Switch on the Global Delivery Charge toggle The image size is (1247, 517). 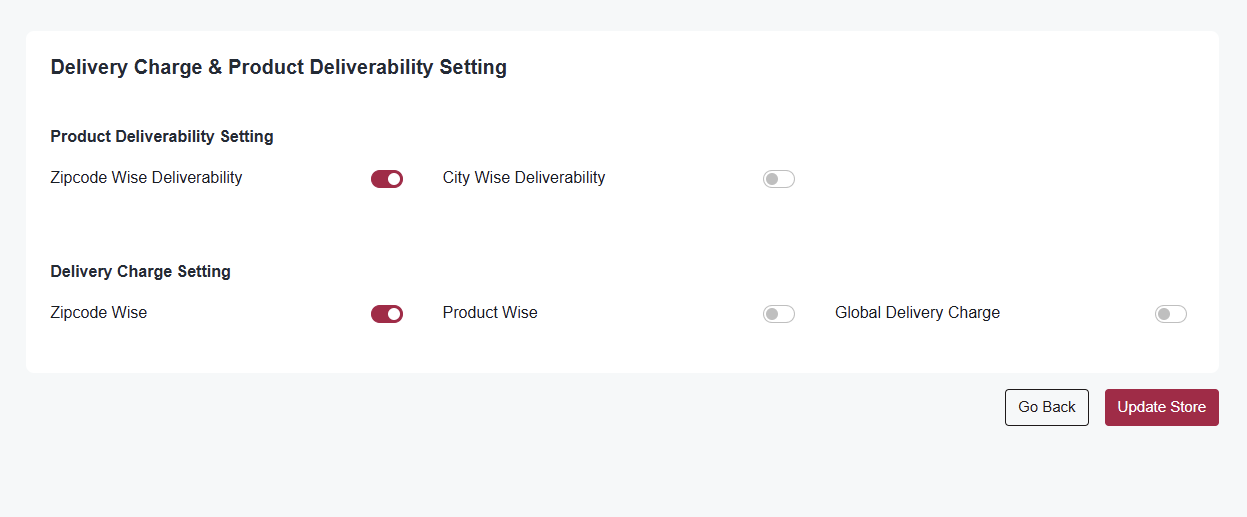1171,314
